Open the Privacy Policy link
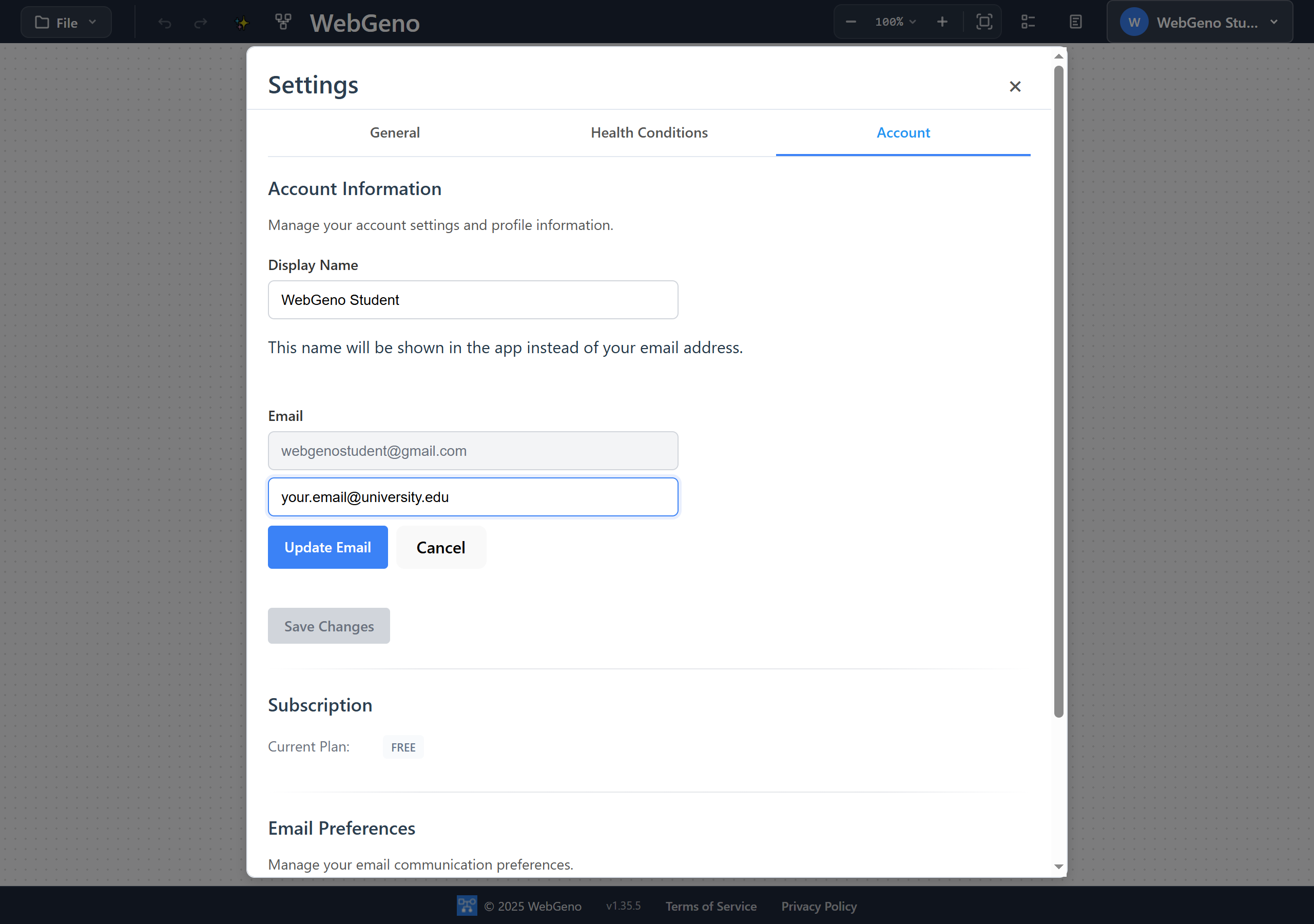 point(819,906)
